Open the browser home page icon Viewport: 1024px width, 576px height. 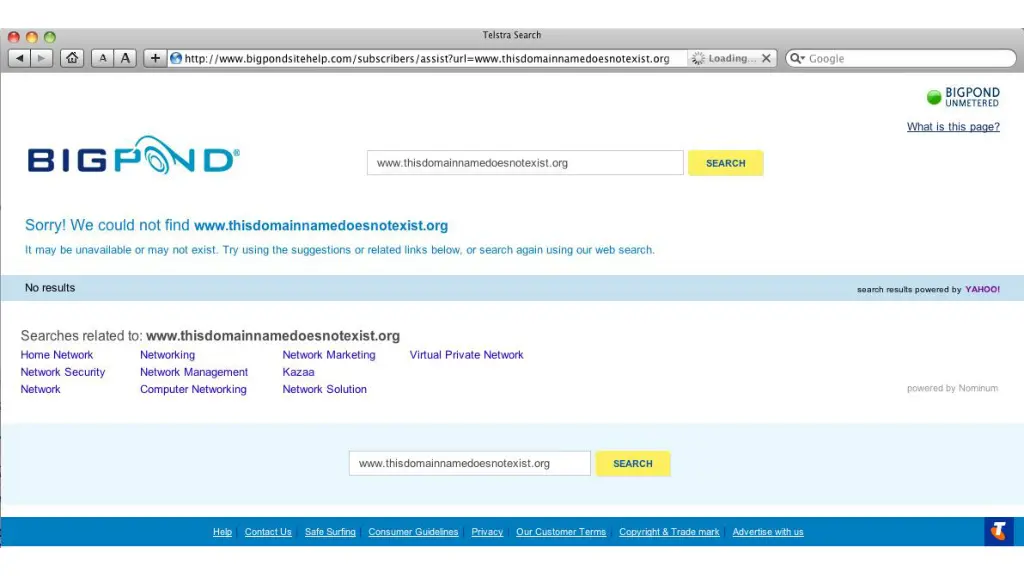(x=72, y=58)
